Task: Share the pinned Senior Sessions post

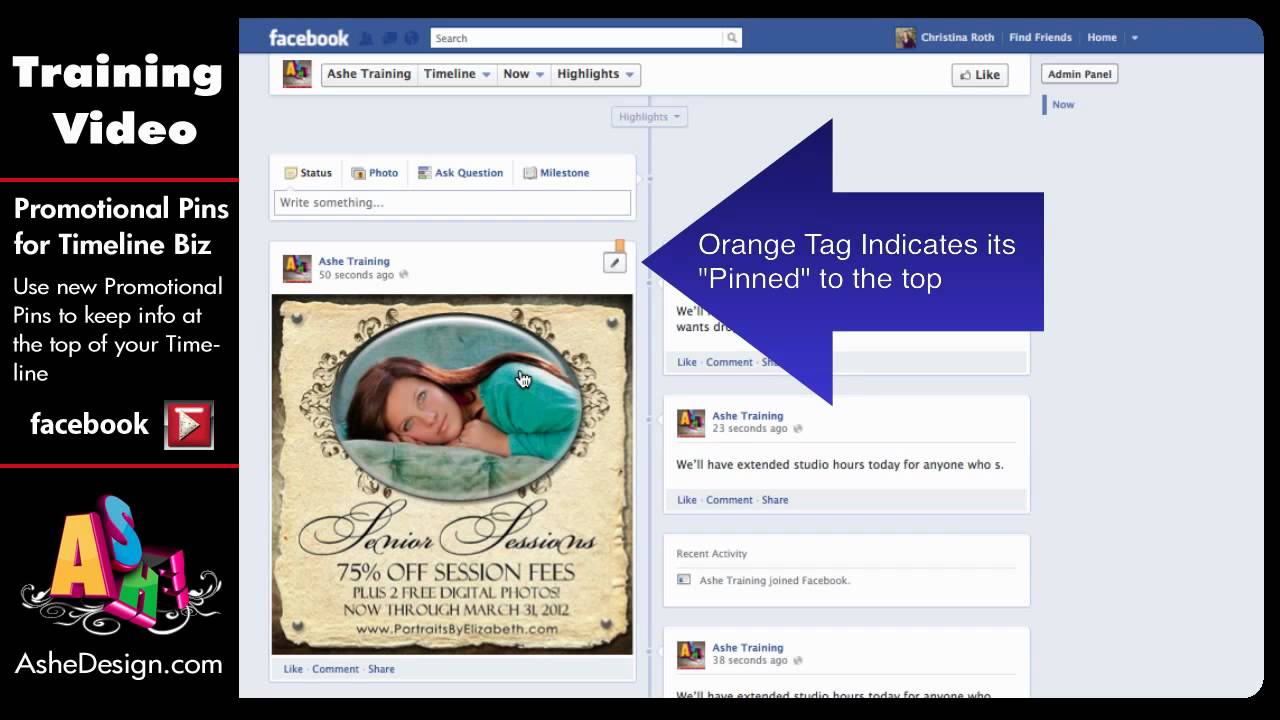Action: [x=381, y=669]
